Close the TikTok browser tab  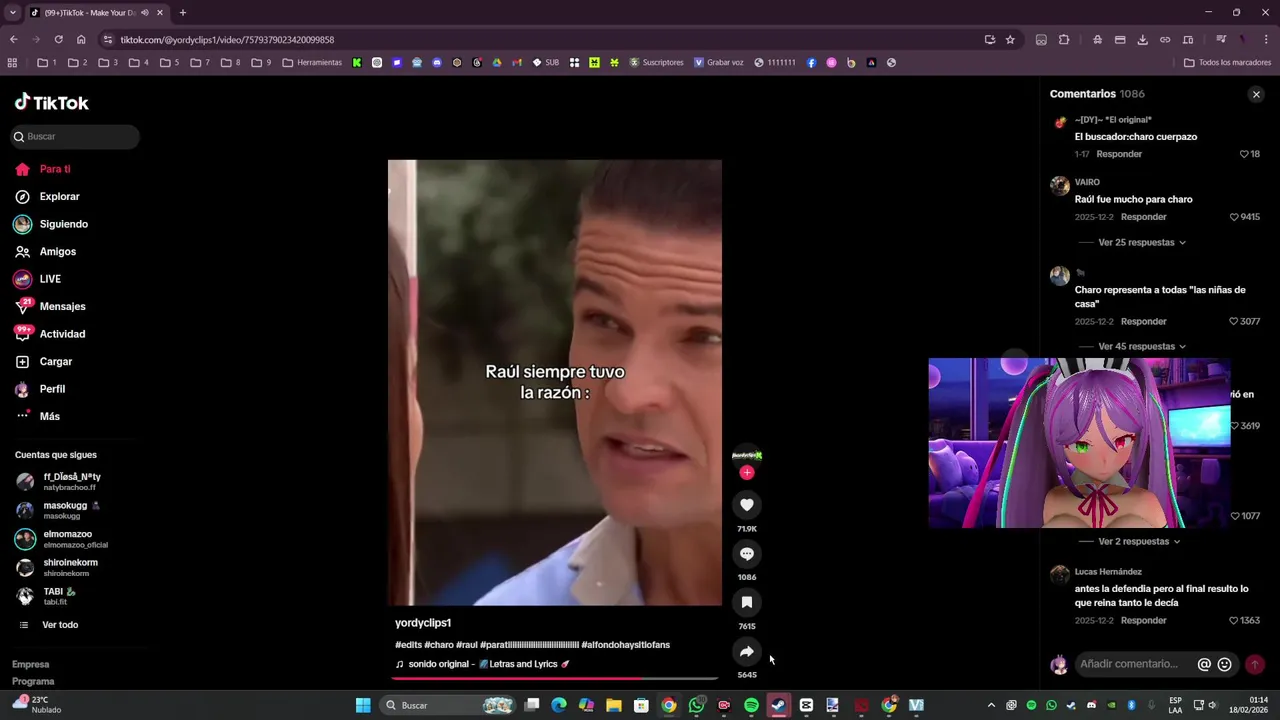pos(159,13)
